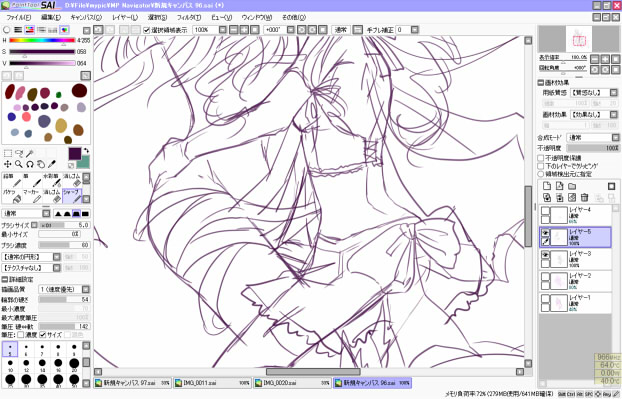The height and width of the screenshot is (399, 622).
Task: Collapse the 詳細設定 section
Action: point(5,279)
